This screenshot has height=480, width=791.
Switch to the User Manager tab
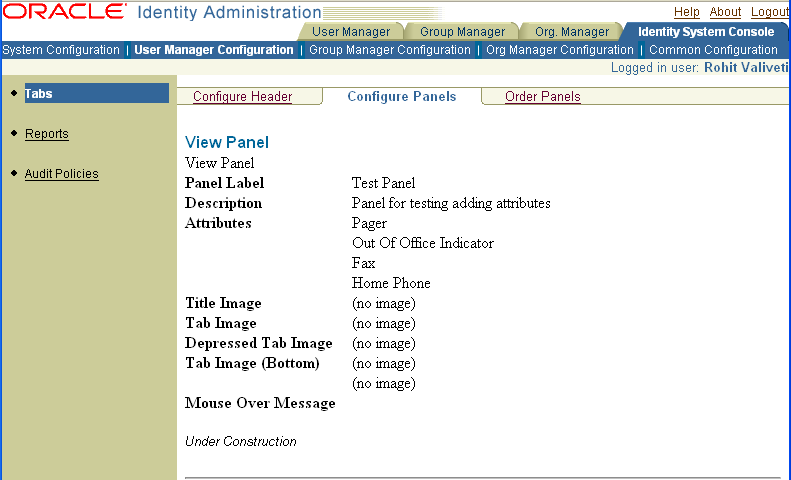pos(351,32)
